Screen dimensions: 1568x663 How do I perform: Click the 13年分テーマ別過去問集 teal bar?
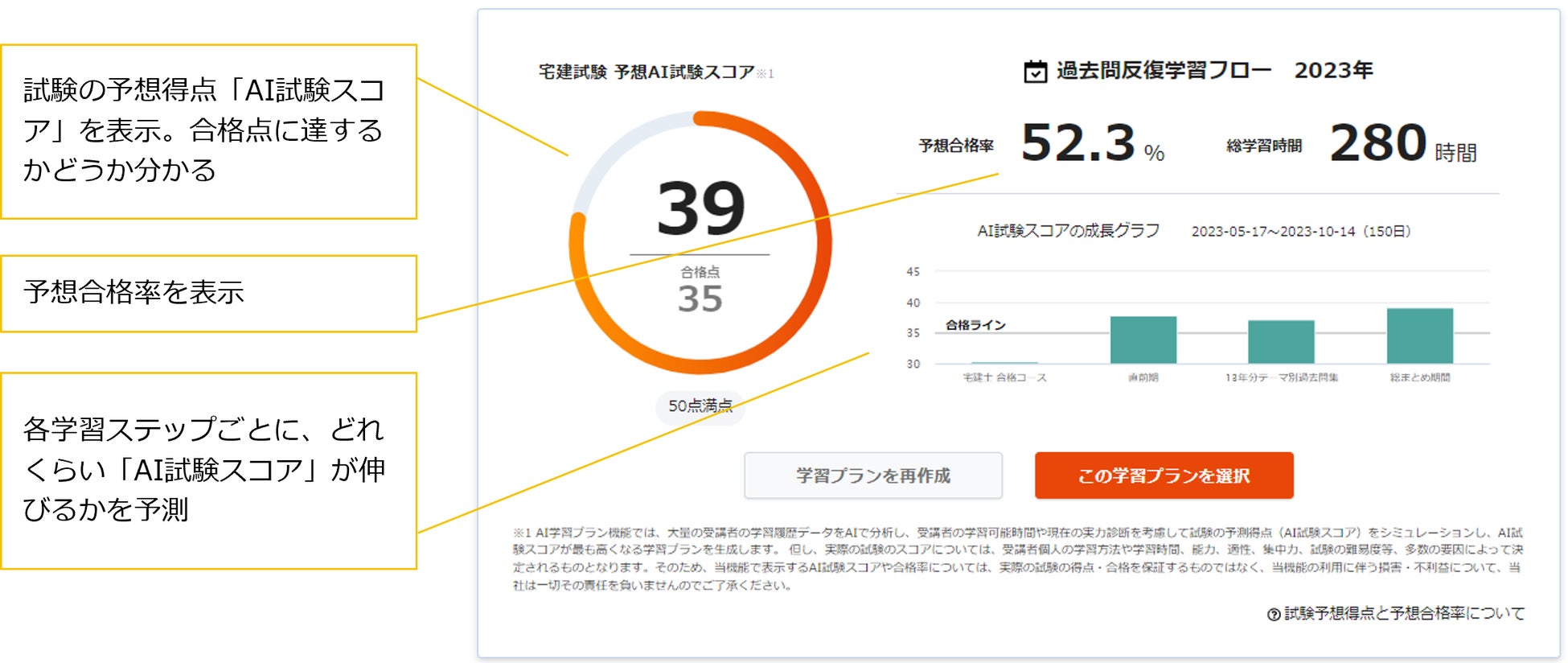pos(1281,342)
